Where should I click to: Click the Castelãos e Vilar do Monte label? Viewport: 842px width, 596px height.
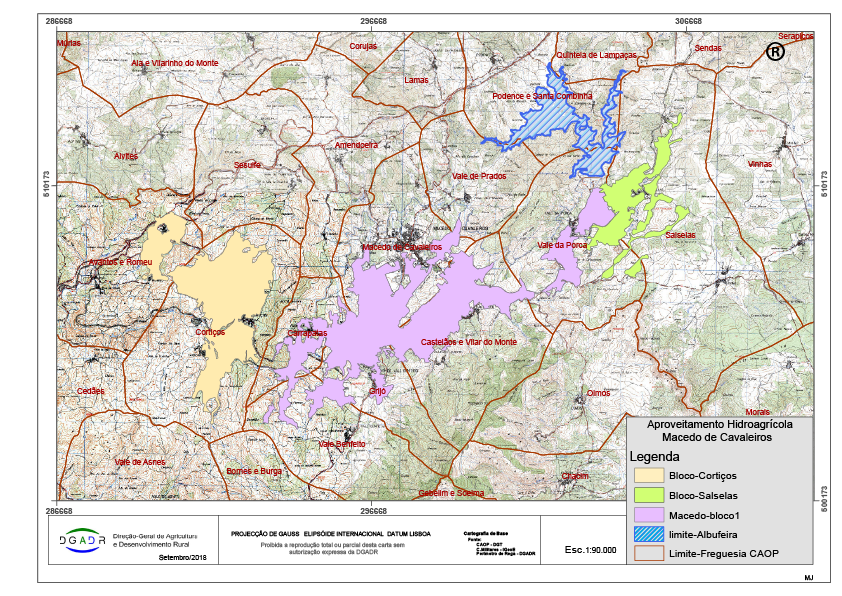(468, 342)
